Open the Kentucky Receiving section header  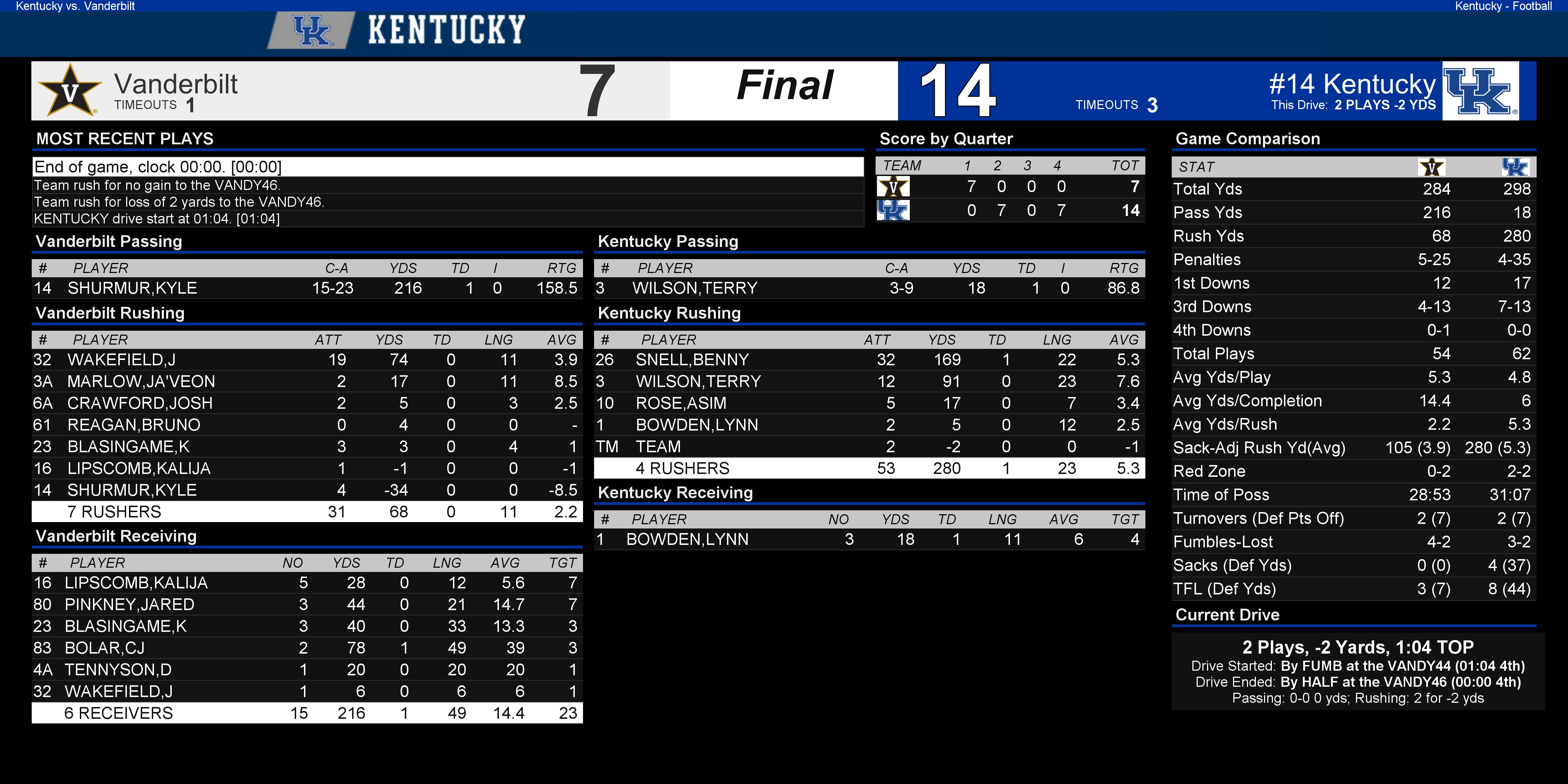[675, 492]
